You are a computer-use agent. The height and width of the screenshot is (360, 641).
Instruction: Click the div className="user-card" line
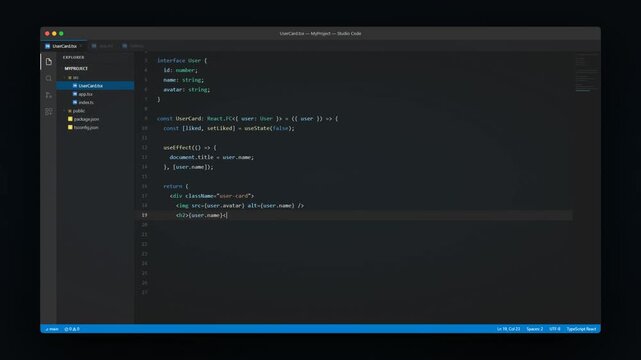212,196
